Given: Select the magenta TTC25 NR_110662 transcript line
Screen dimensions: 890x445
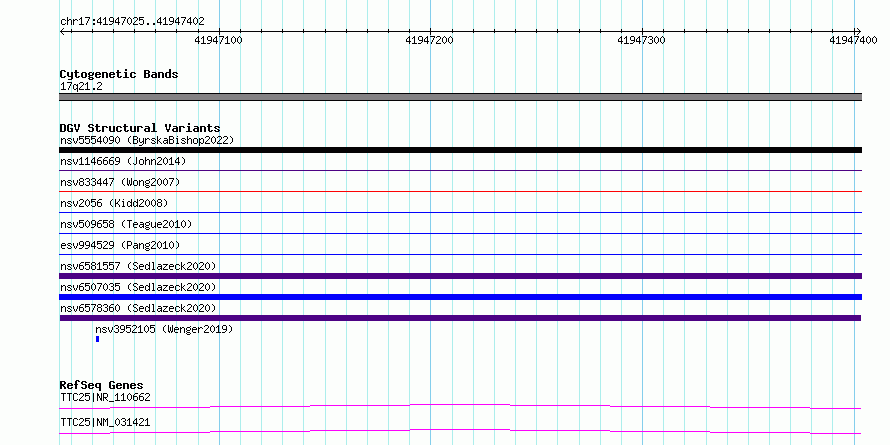Looking at the screenshot, I should (460, 406).
